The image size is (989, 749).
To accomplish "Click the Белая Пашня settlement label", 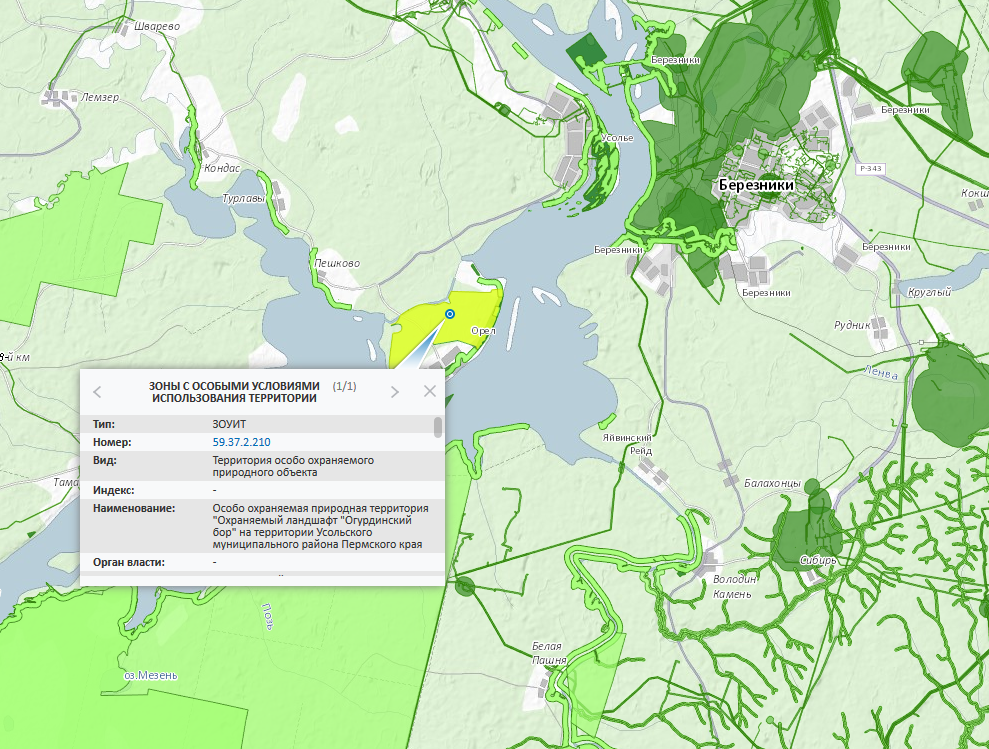I will click(x=548, y=653).
